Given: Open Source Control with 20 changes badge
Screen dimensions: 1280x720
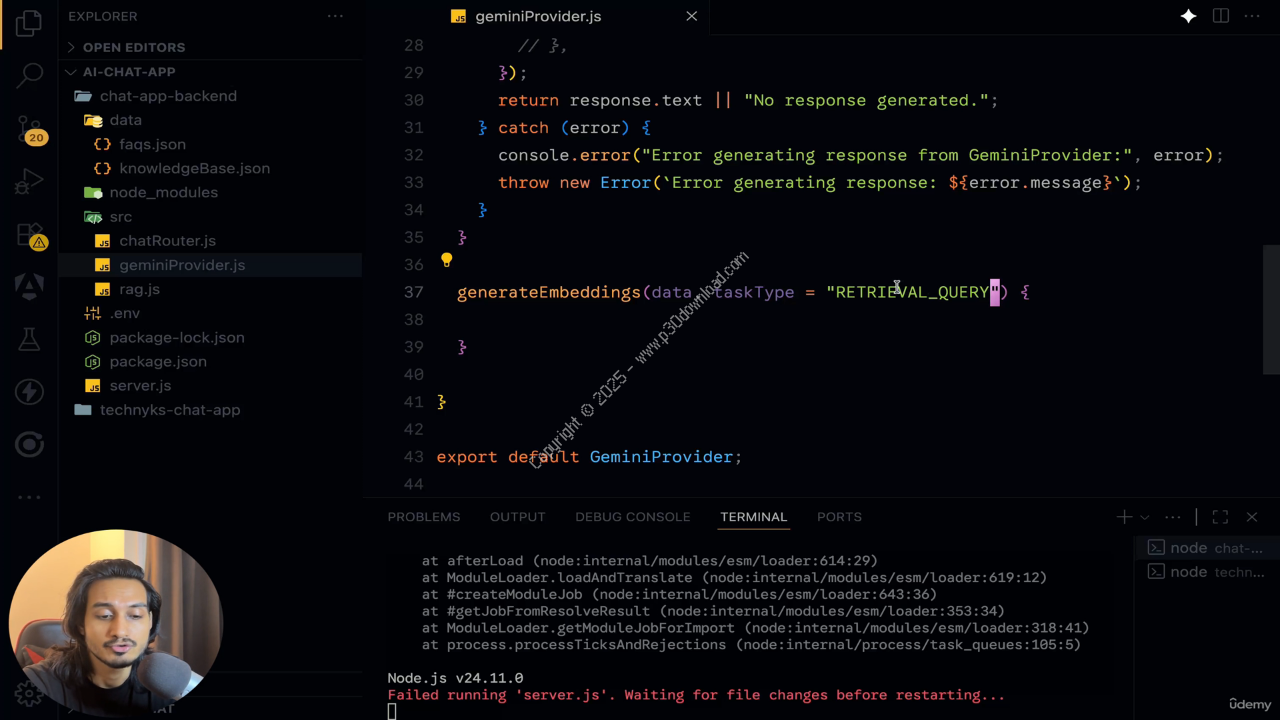Looking at the screenshot, I should (30, 130).
